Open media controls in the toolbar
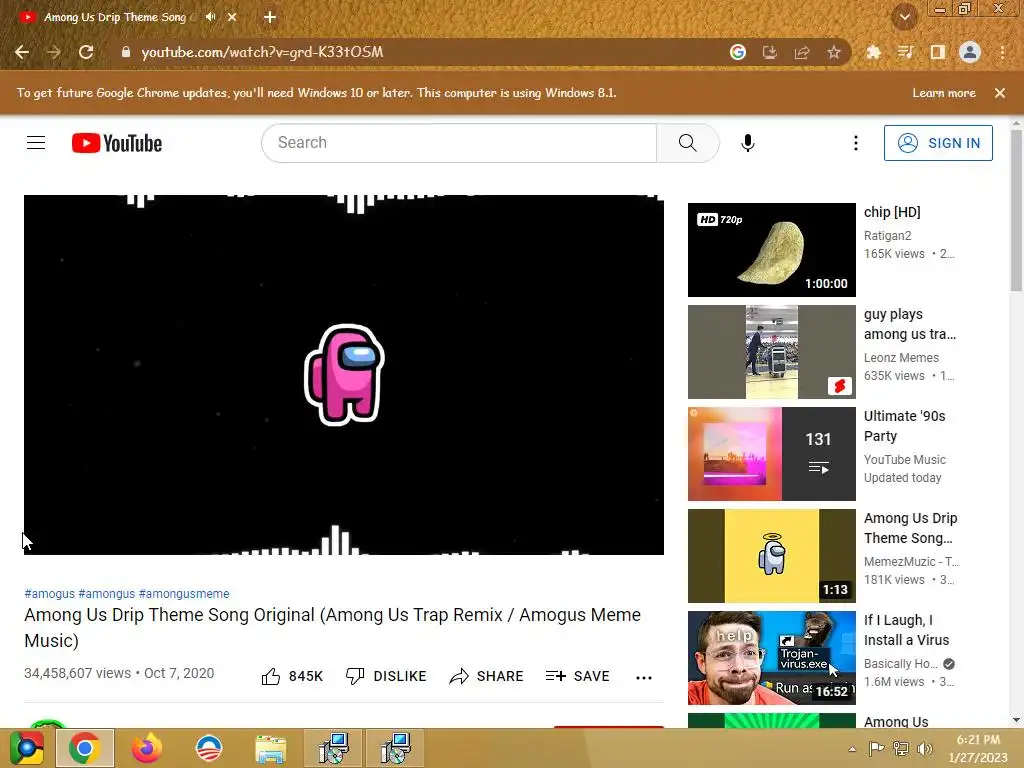1024x768 pixels. (905, 52)
